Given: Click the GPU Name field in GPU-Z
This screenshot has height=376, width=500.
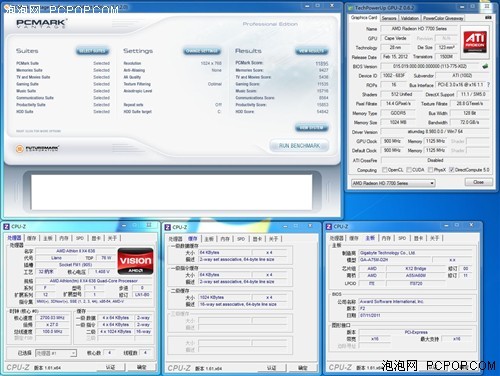Looking at the screenshot, I should 419,29.
